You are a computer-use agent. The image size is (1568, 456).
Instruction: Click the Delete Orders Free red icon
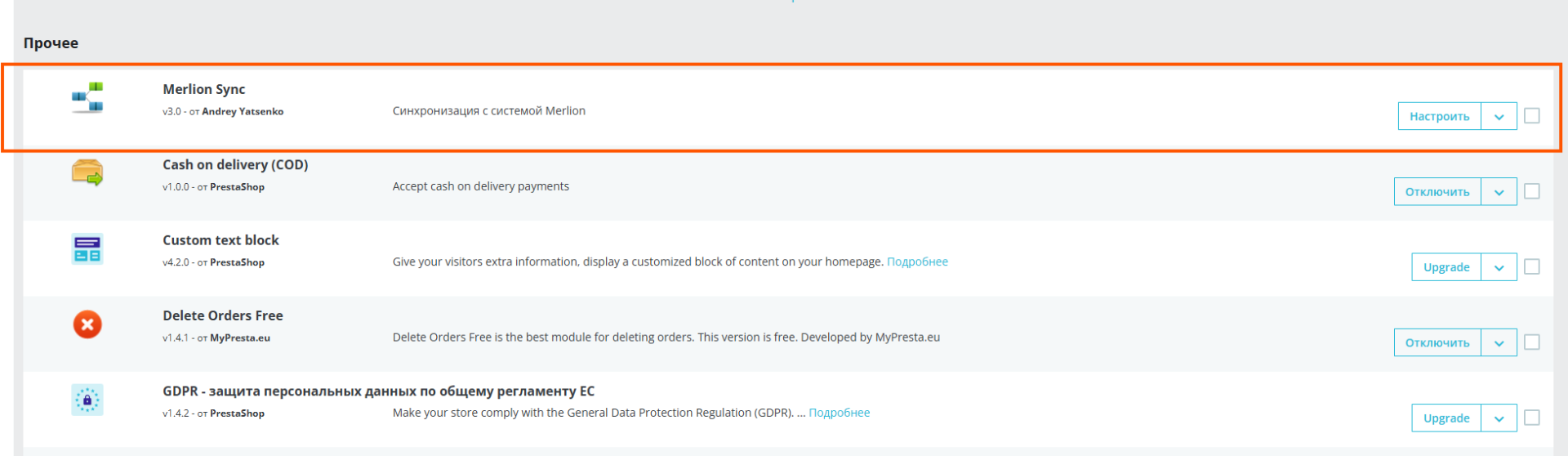87,324
